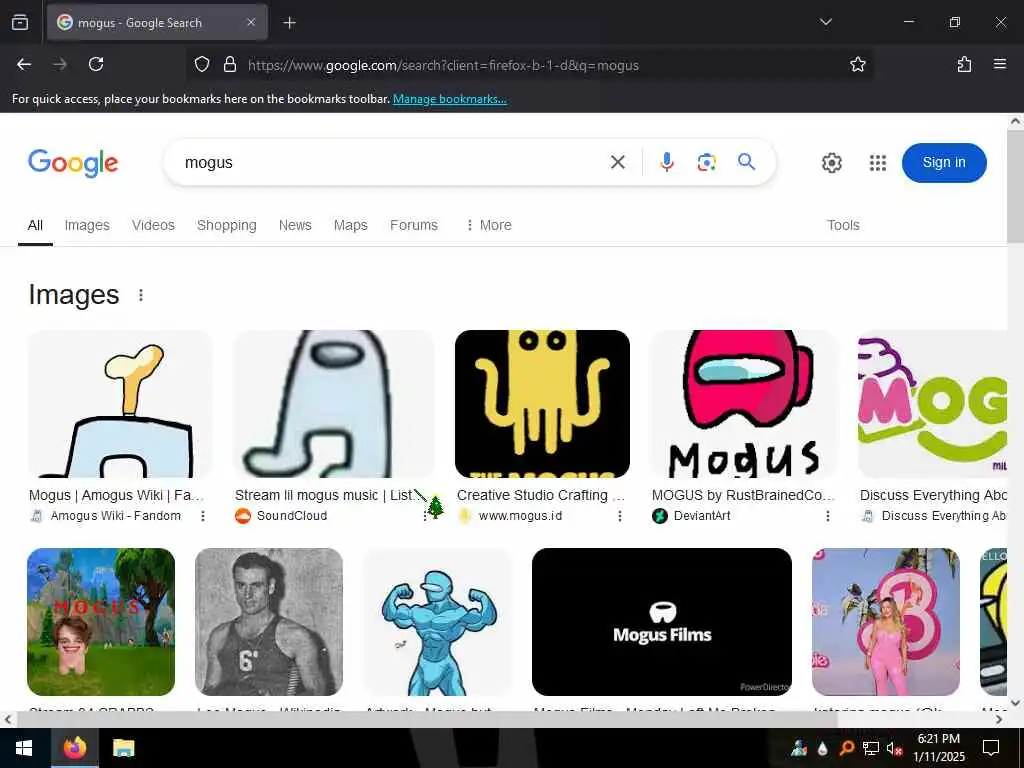Screen dimensions: 1024x768
Task: Click the Sign in button
Action: tap(944, 163)
